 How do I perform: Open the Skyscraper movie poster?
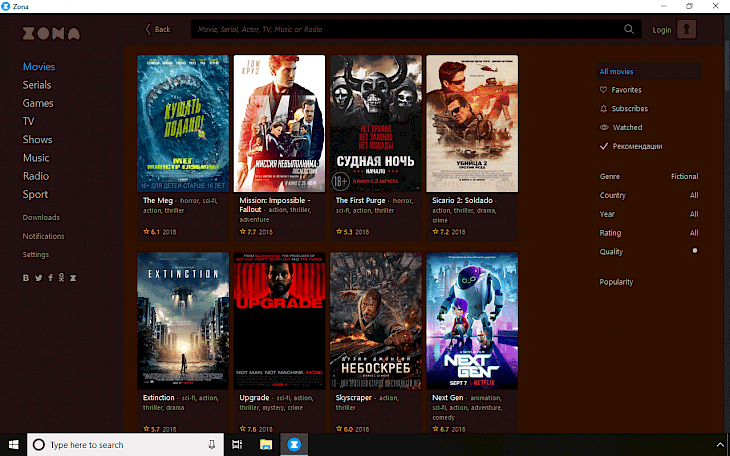coord(376,321)
